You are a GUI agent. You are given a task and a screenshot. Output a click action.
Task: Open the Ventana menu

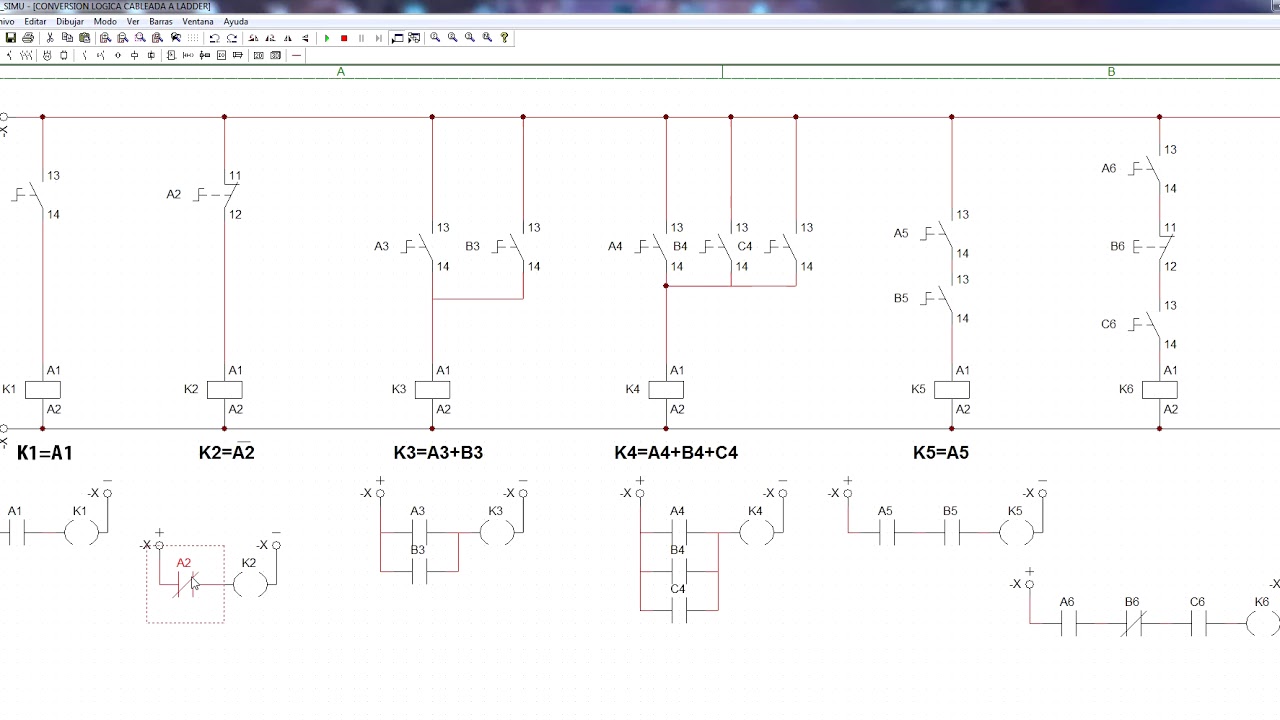pyautogui.click(x=198, y=21)
